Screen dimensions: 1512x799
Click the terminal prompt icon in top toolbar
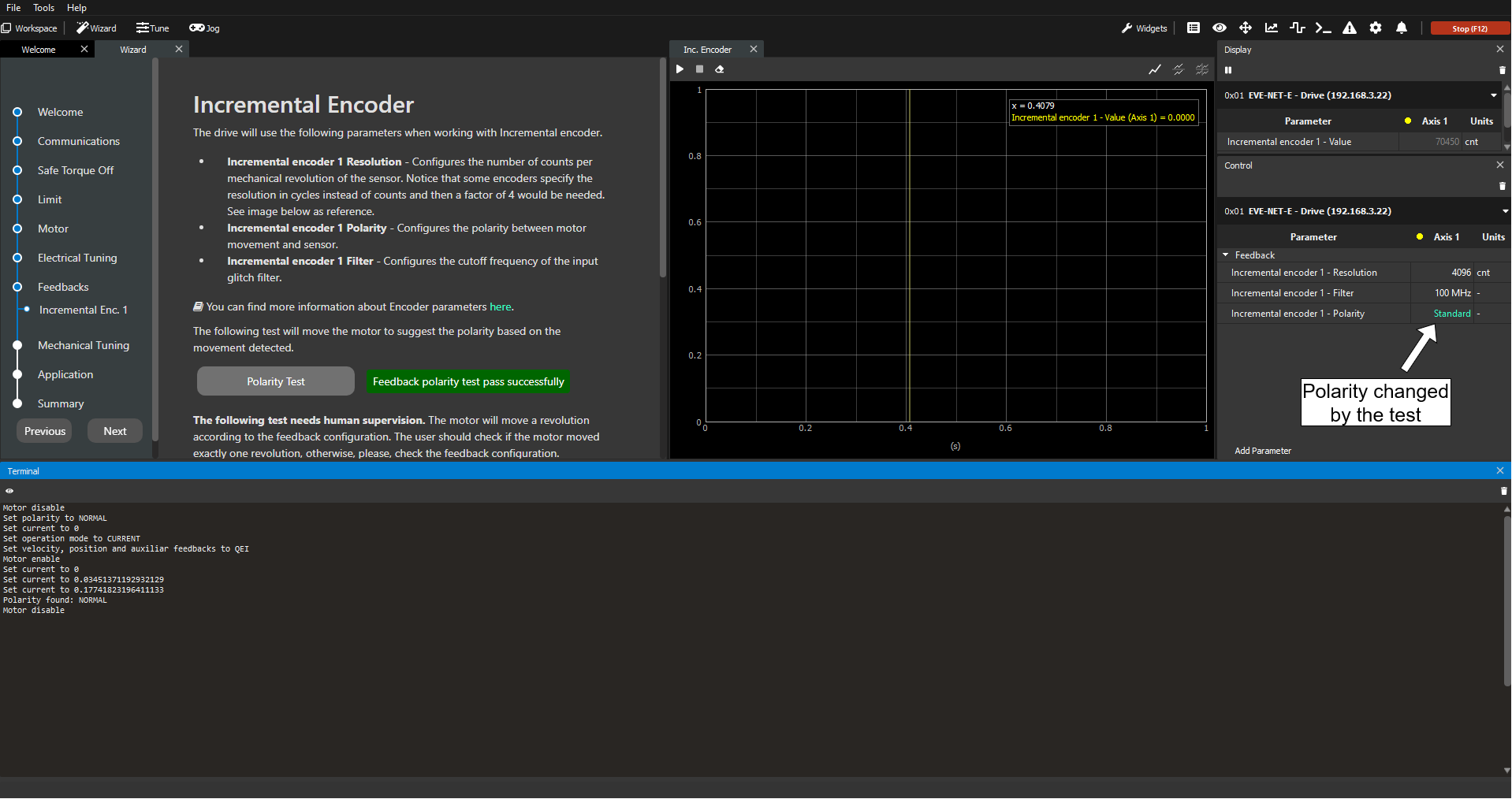[x=1323, y=28]
